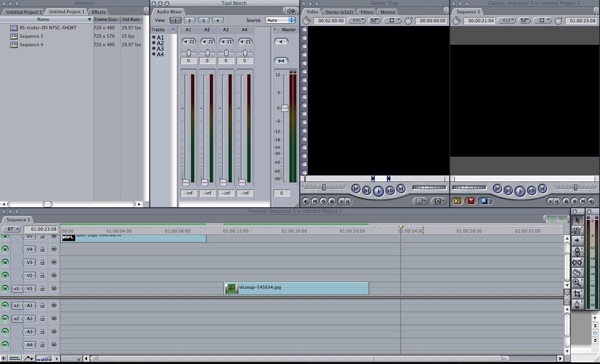Open the Viewer zoom percentage pop-up
This screenshot has height=364, width=600.
tap(357, 20)
